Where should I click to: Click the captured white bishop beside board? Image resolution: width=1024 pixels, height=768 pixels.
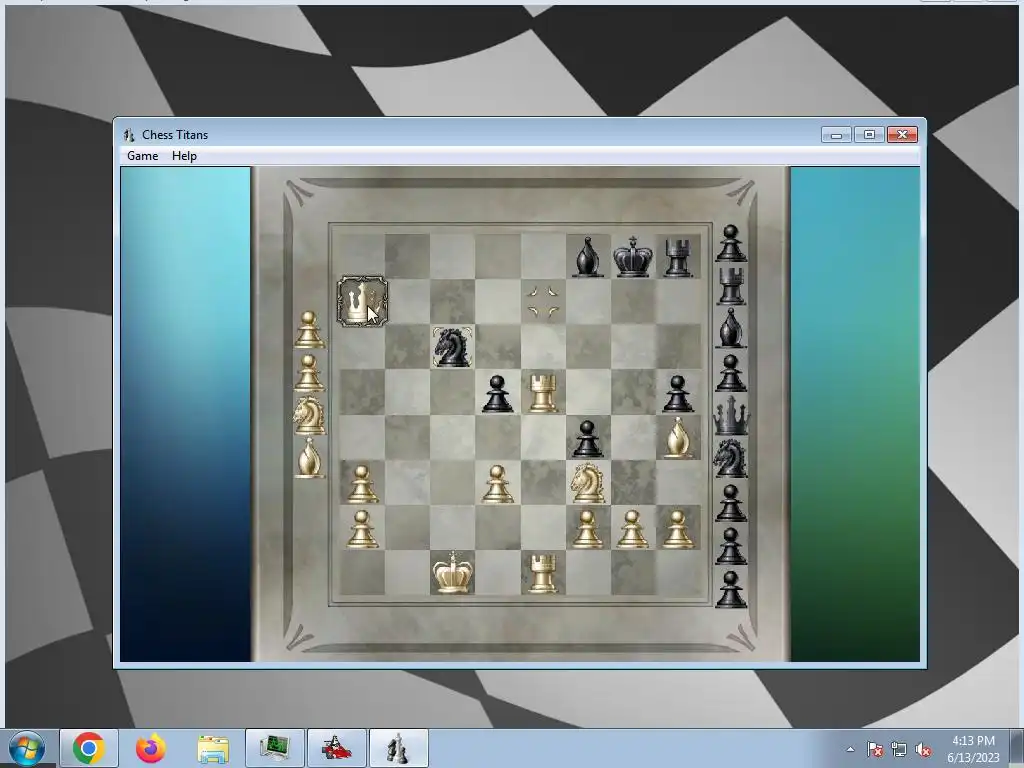[309, 457]
